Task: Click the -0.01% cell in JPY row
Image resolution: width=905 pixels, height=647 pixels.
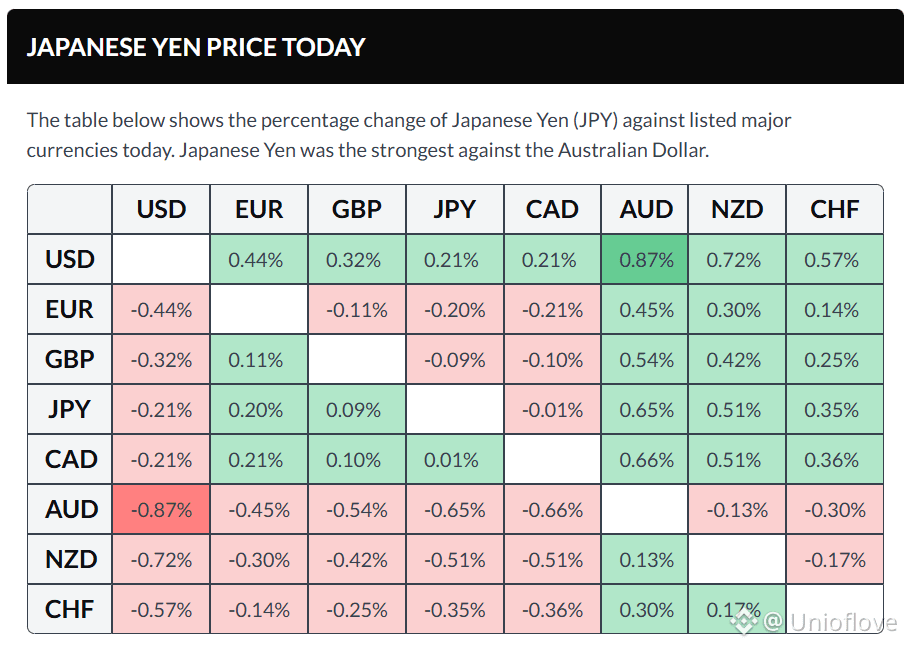Action: [x=552, y=409]
